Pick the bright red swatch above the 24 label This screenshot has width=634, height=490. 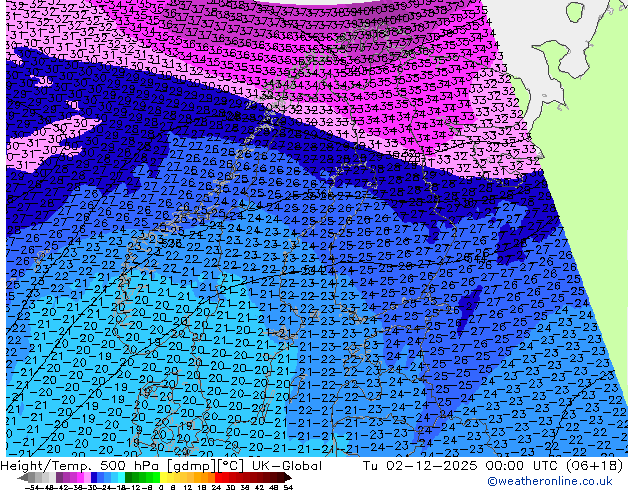[218, 478]
